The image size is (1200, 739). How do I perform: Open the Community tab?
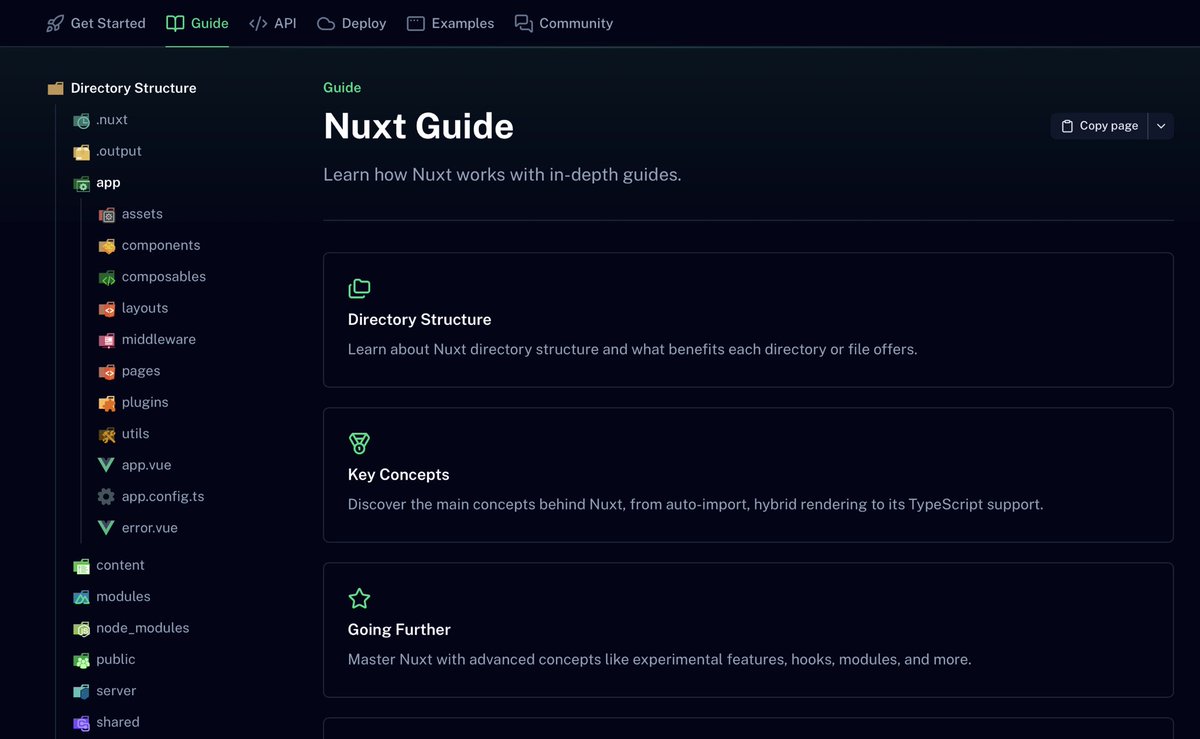564,23
